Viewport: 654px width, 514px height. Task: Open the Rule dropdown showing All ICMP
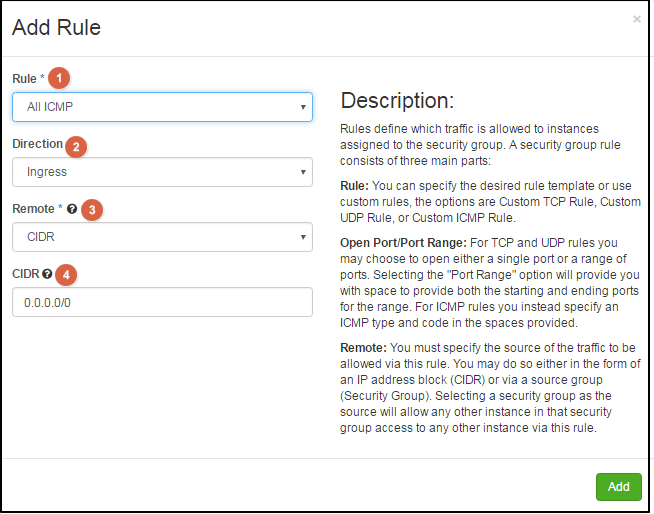(162, 107)
